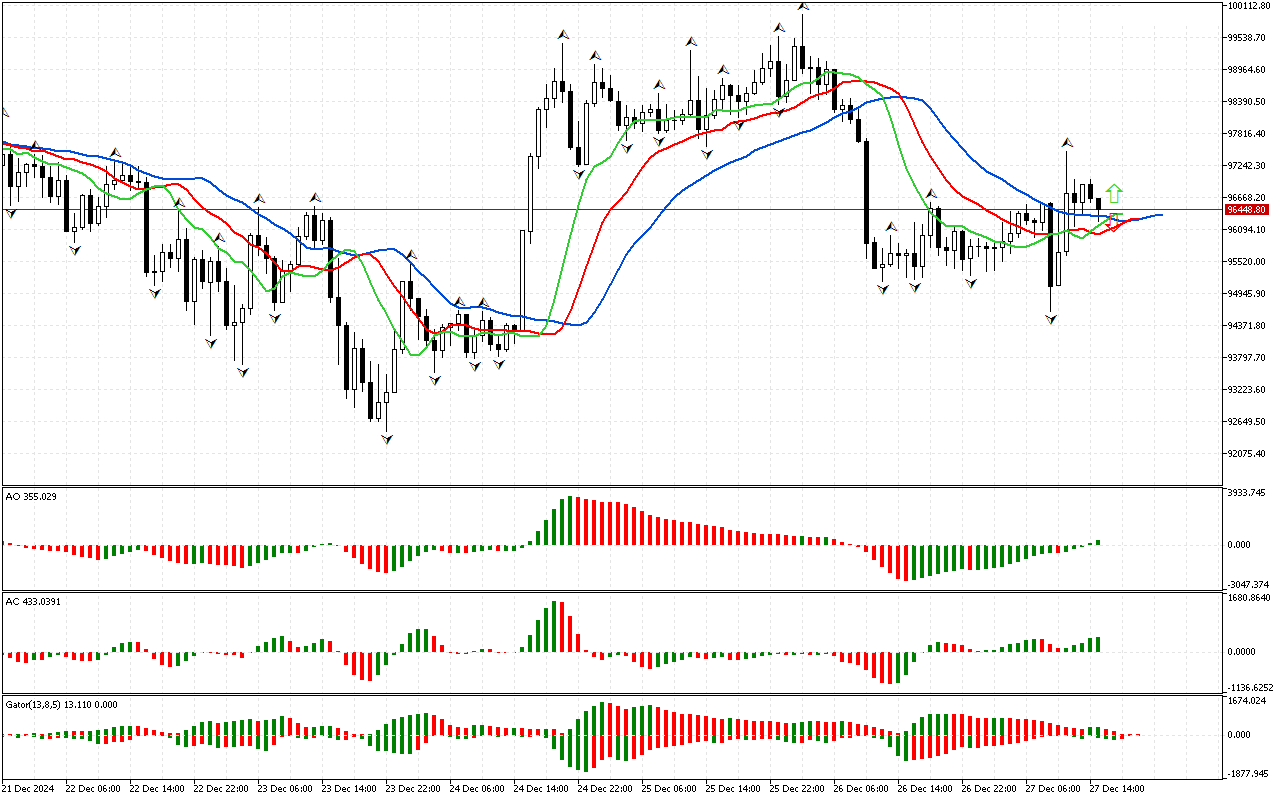Viewport: 1280px width, 800px height.
Task: Select the 22 Dec 22:00 time label
Action: (221, 789)
